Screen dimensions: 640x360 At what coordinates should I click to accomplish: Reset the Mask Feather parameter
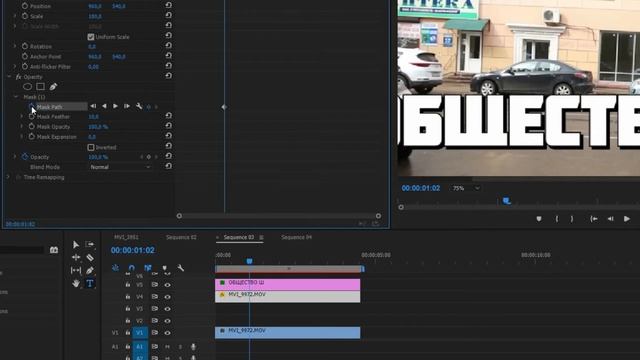tap(168, 116)
